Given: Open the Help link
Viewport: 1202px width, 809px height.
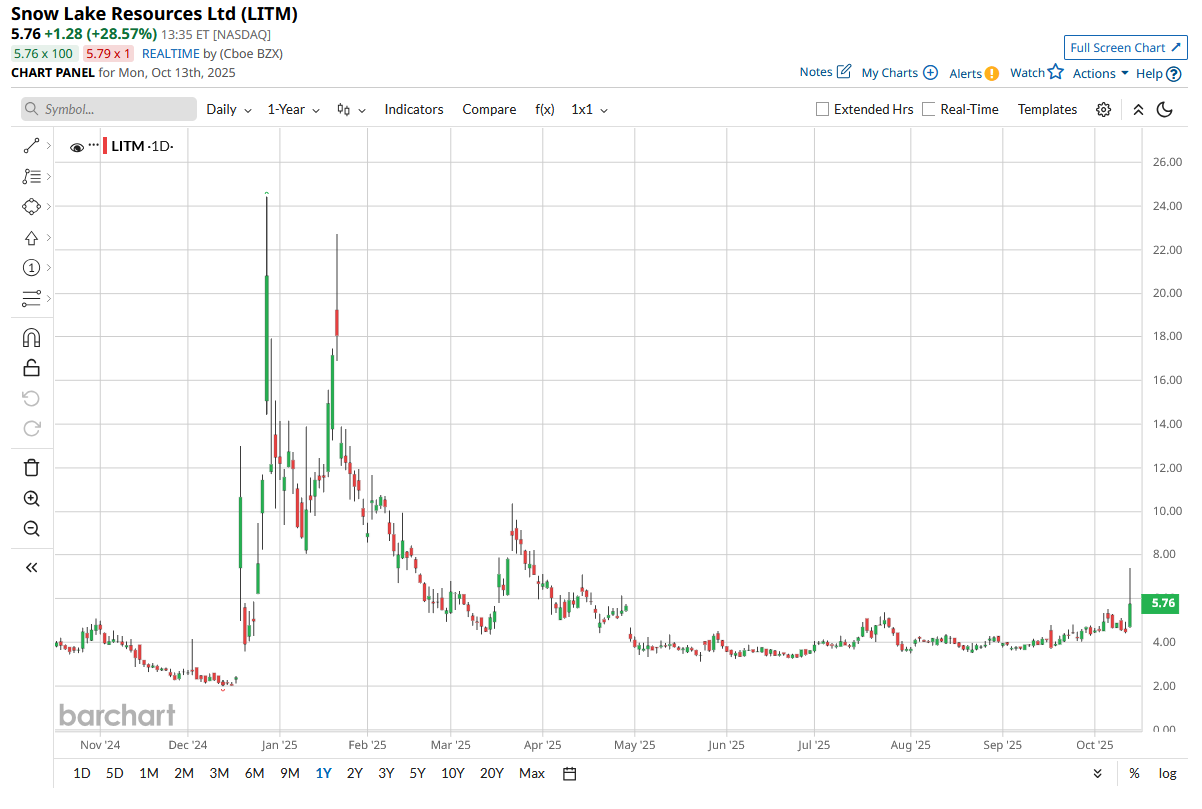Looking at the screenshot, I should pyautogui.click(x=1159, y=73).
